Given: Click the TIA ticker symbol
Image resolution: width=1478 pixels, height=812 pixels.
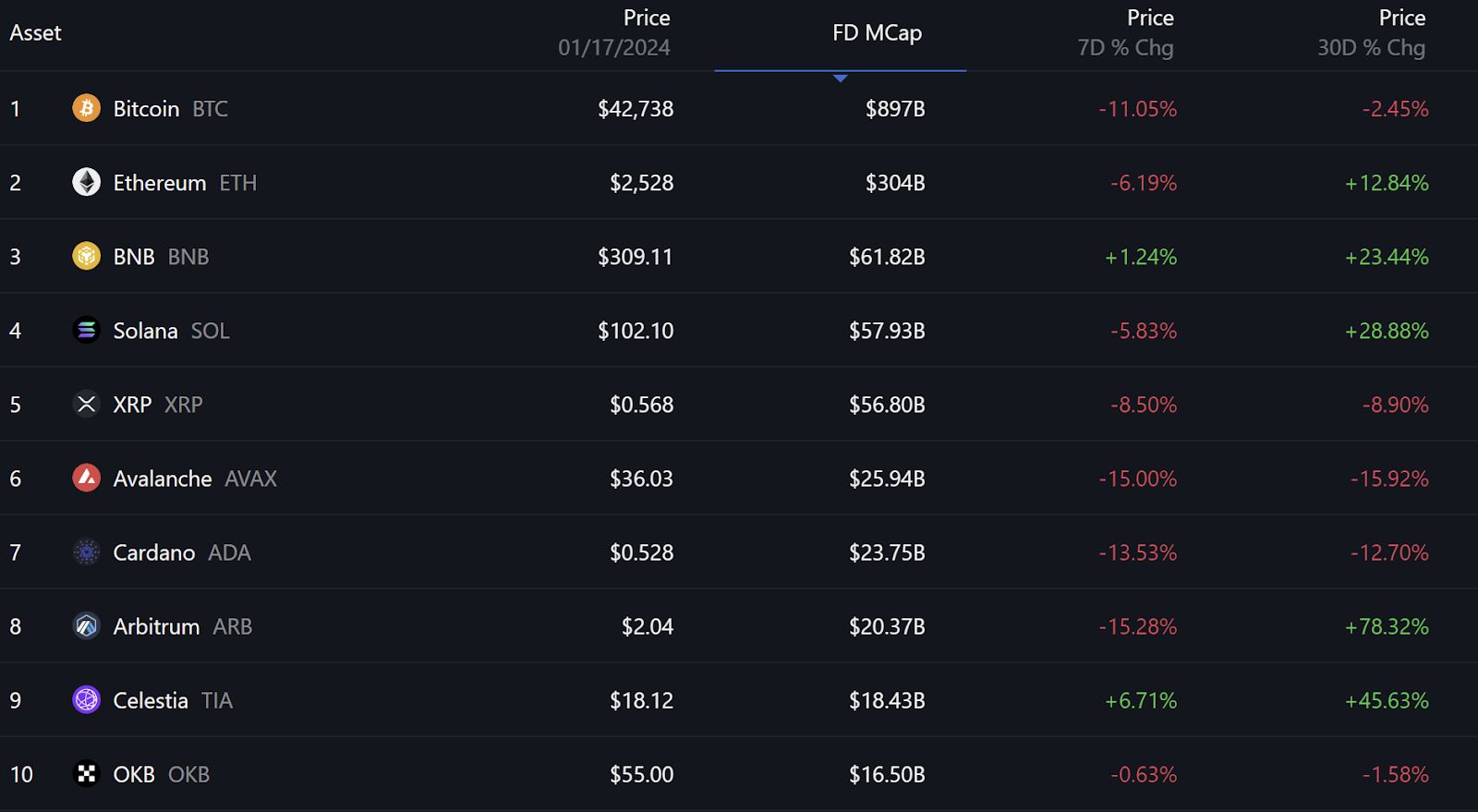Looking at the screenshot, I should click(217, 700).
